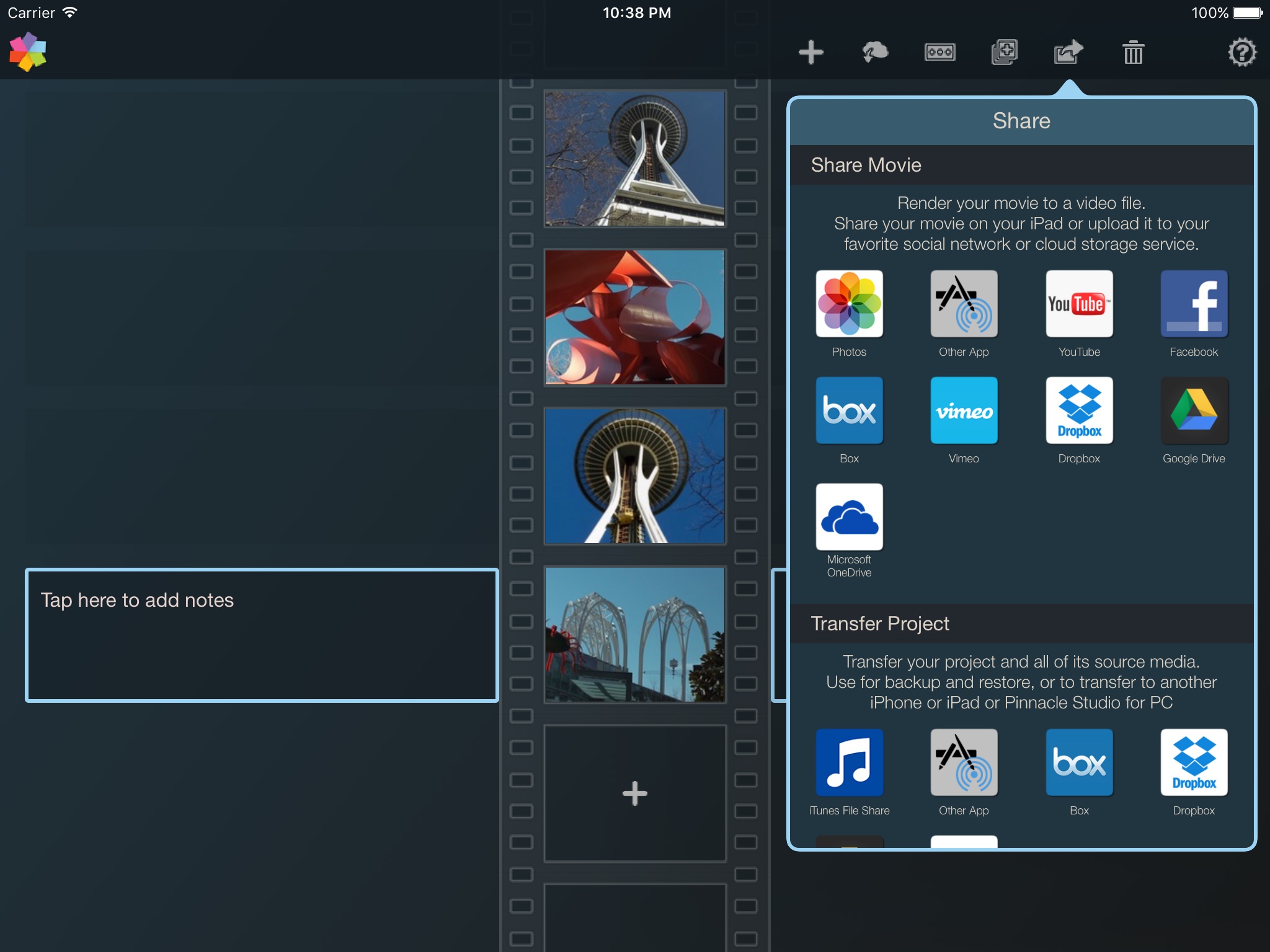Duplicate the project using the copy icon
This screenshot has width=1270, height=952.
1004,52
